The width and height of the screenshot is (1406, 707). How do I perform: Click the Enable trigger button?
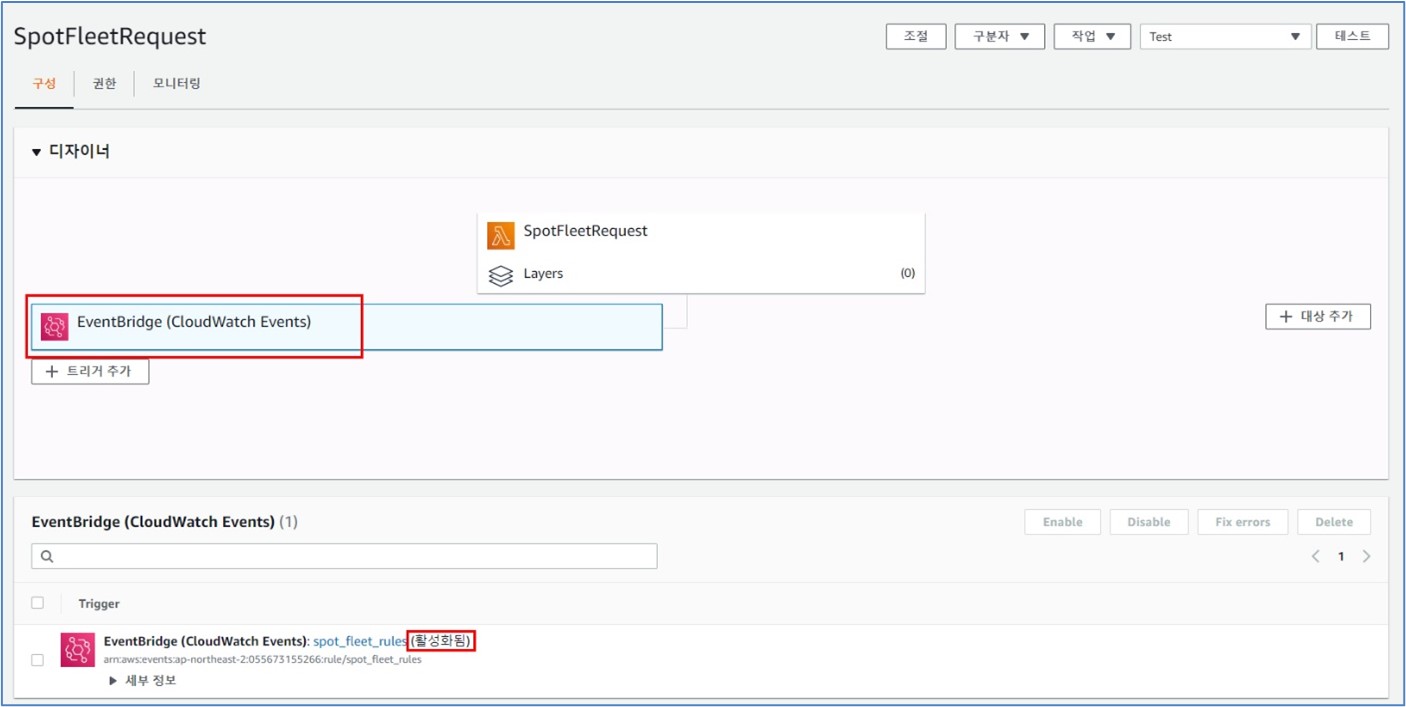[x=1062, y=522]
